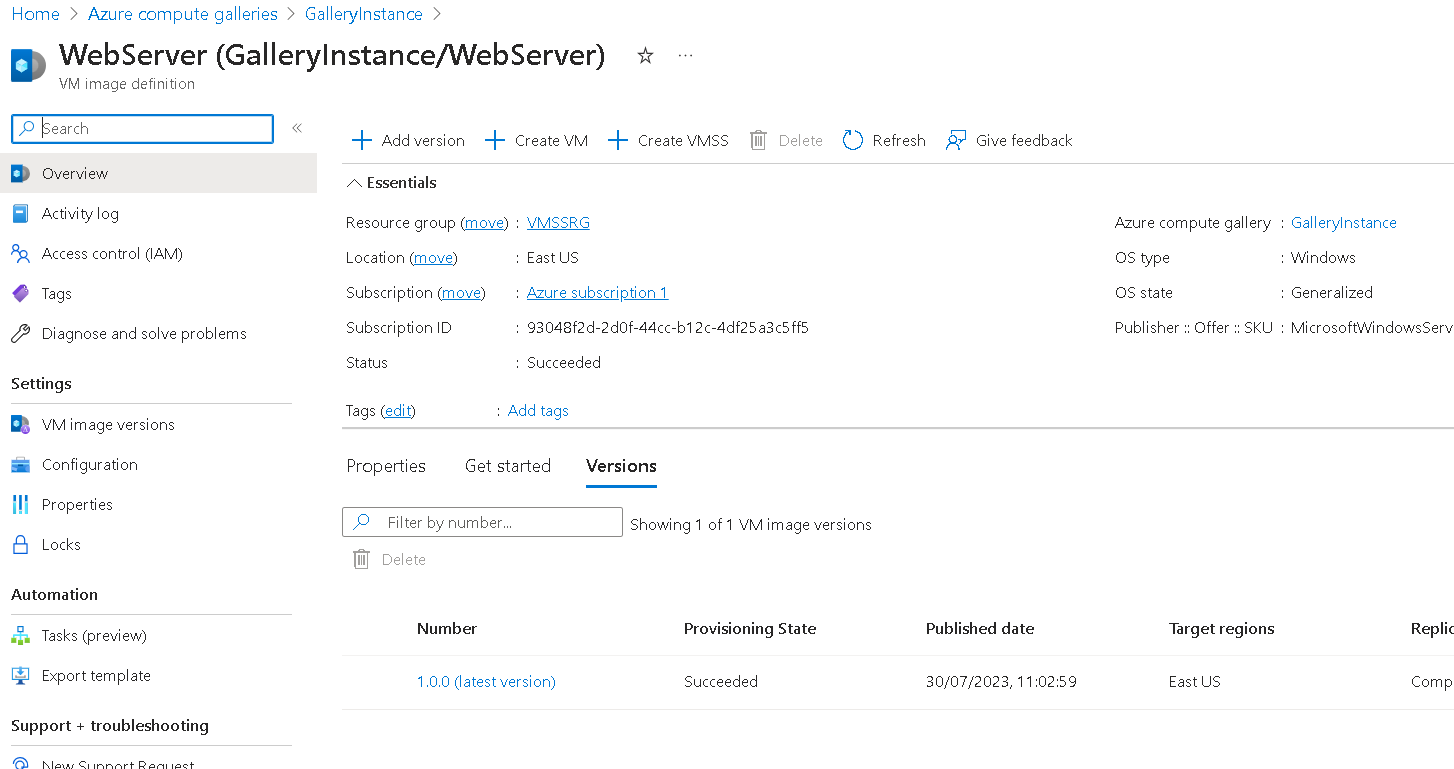Viewport: 1454px width, 769px height.
Task: Click the VM image definition icon beside title
Action: [x=28, y=66]
